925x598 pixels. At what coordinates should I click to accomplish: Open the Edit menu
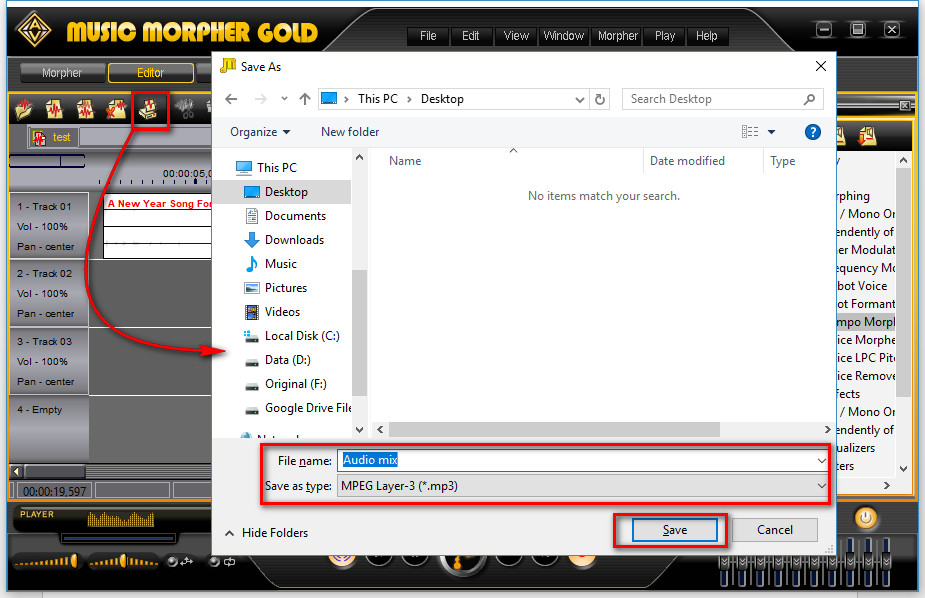(x=470, y=36)
